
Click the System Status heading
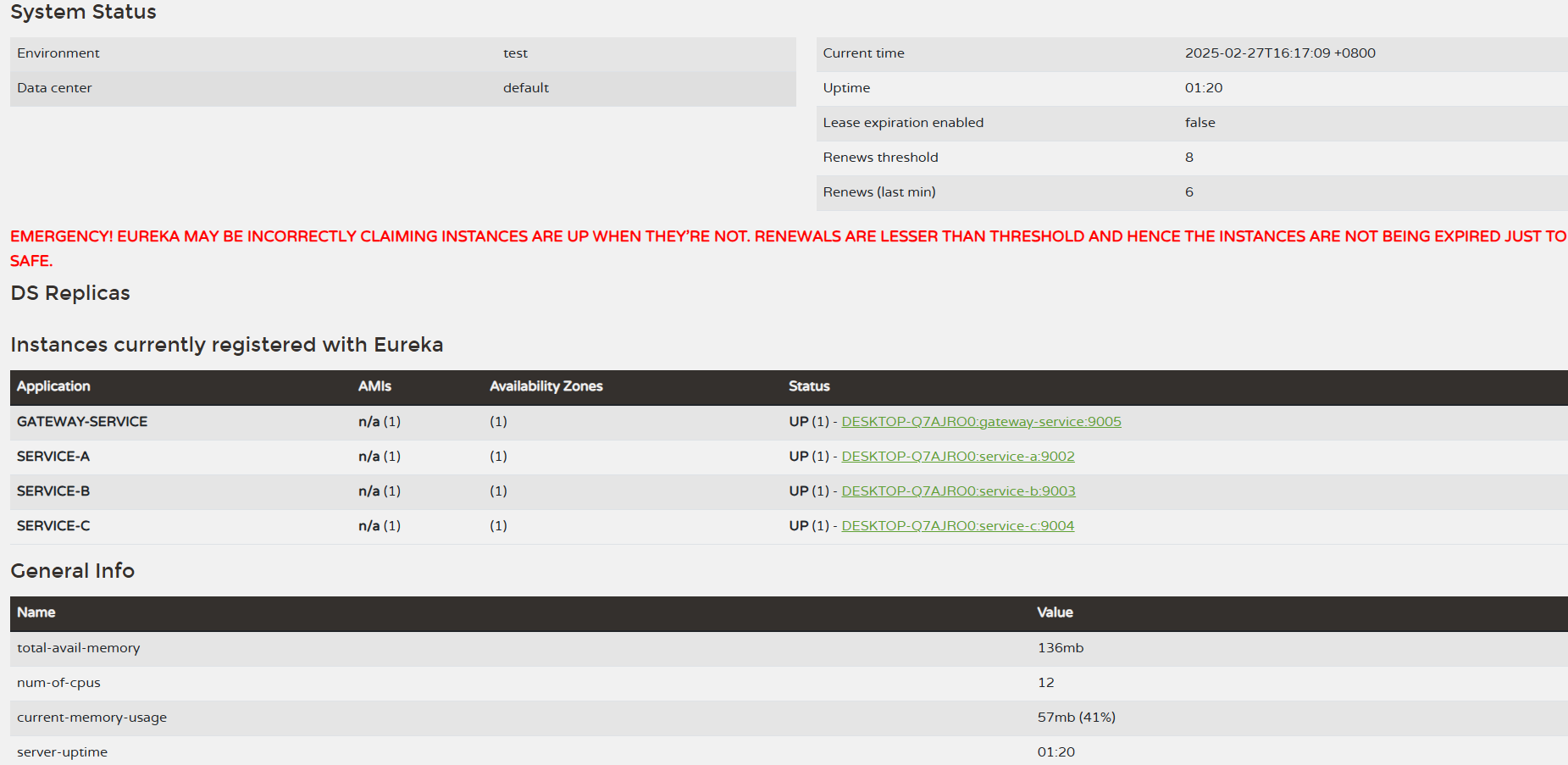pyautogui.click(x=83, y=12)
